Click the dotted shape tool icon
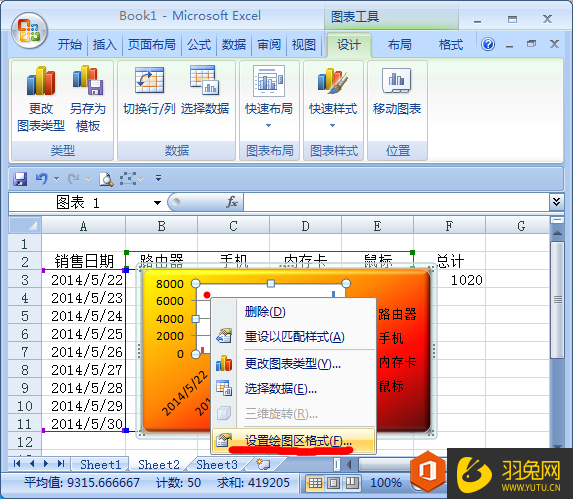Viewport: 573px width, 499px height. pos(128,179)
